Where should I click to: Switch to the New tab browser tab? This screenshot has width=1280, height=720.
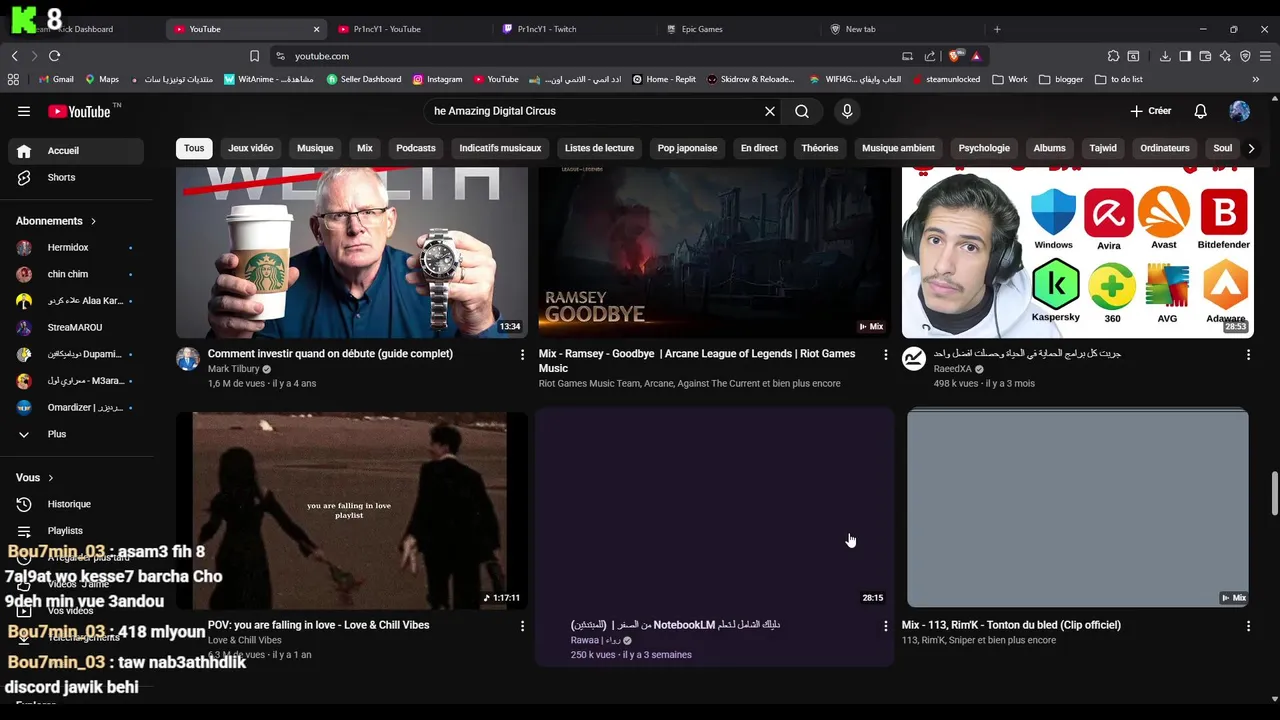click(x=902, y=29)
